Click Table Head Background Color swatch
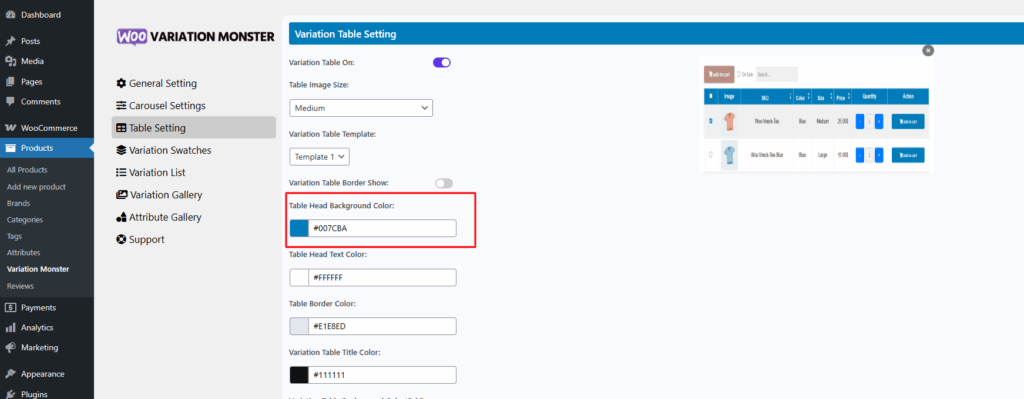The height and width of the screenshot is (399, 1024). point(299,228)
